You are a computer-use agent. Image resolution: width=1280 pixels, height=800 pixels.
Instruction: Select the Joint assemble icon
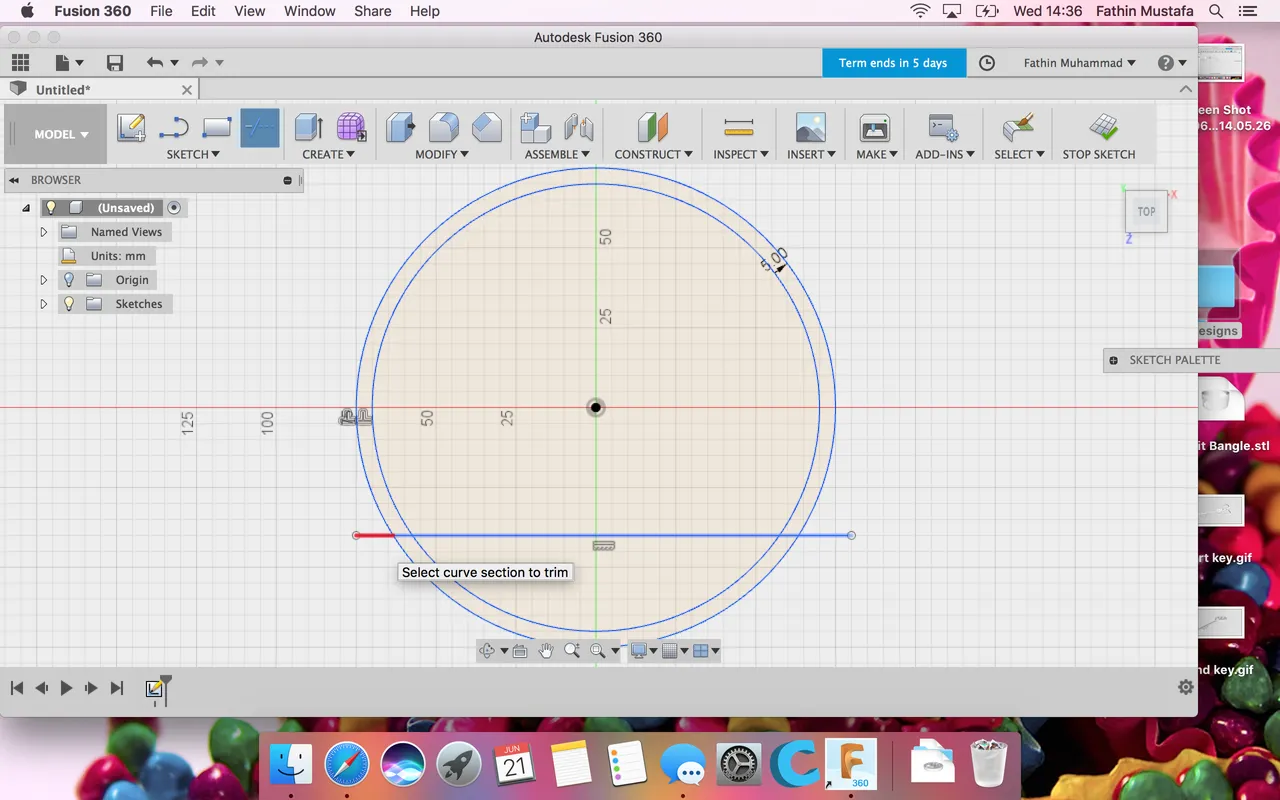(x=579, y=127)
